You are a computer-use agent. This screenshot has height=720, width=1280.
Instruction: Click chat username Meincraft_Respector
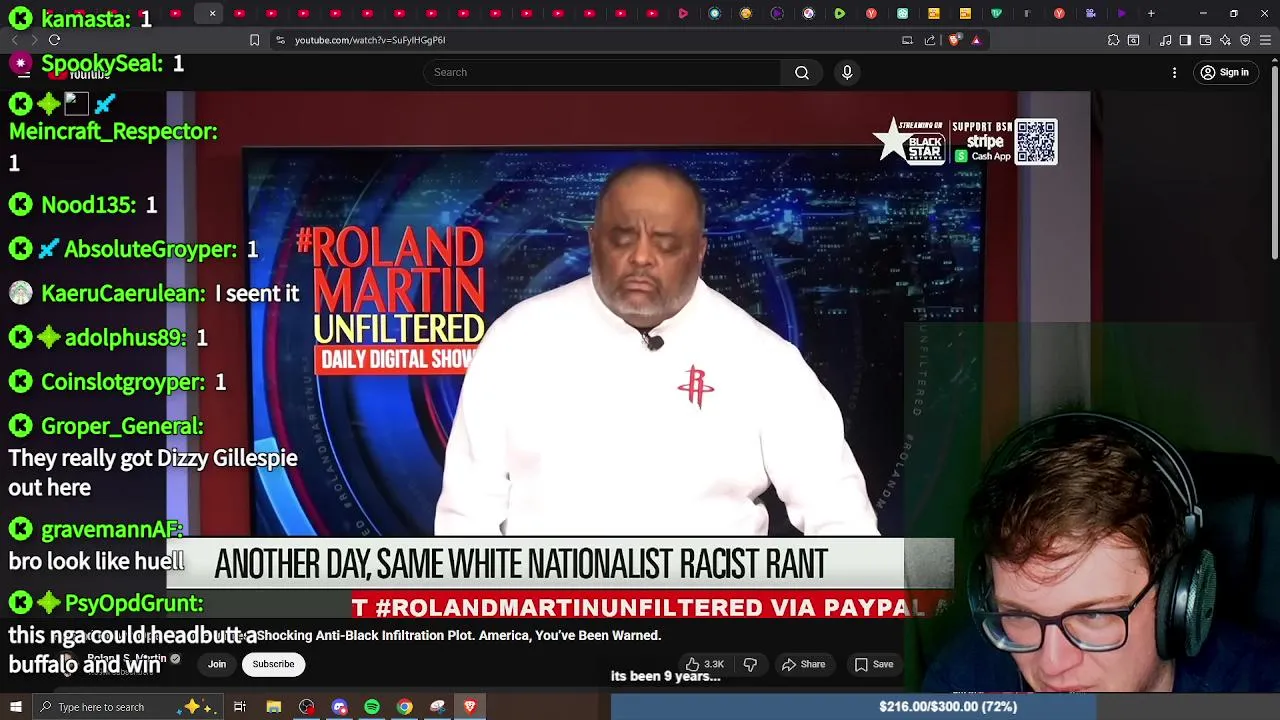(x=113, y=131)
